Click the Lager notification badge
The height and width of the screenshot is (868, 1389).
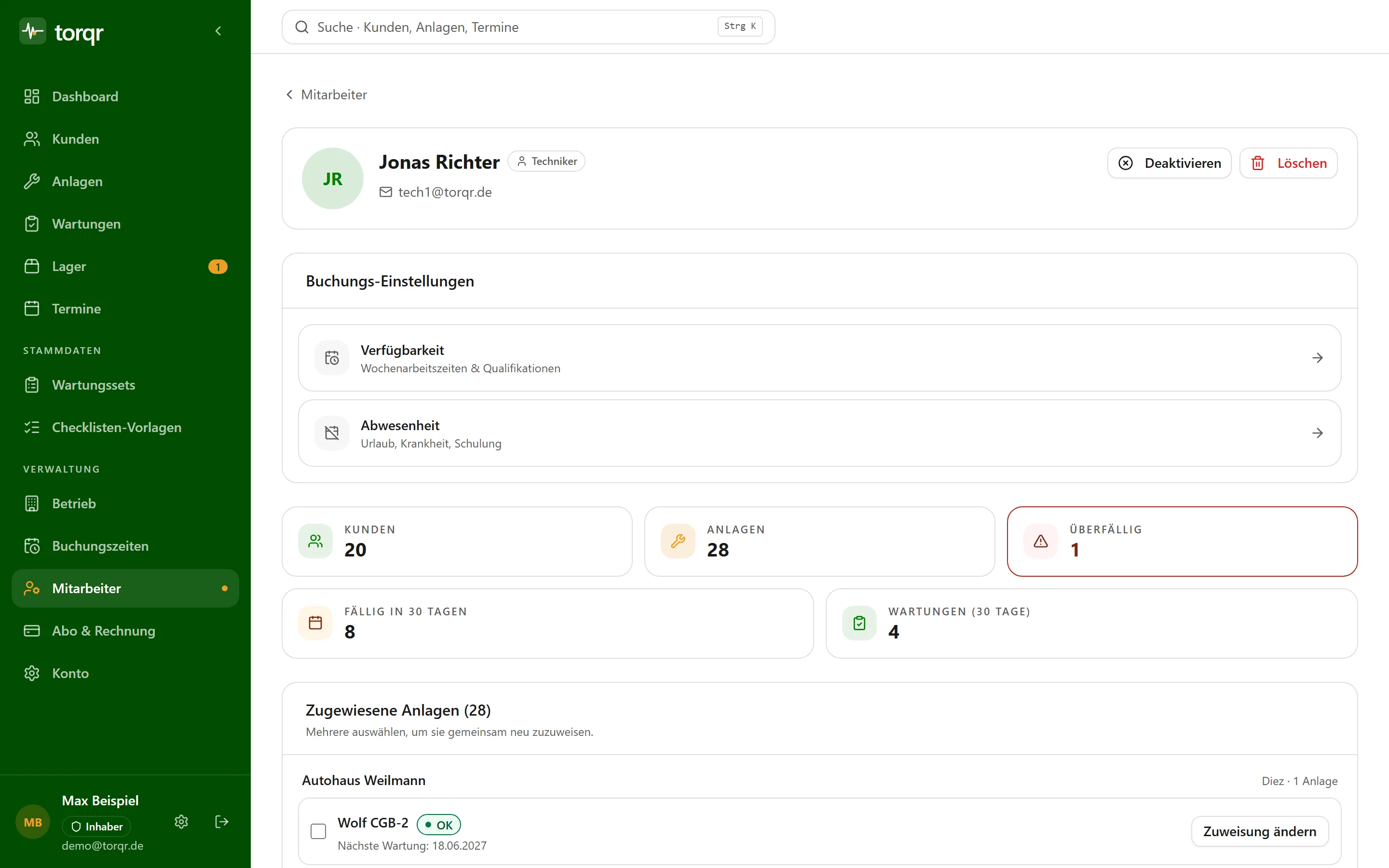pos(218,267)
